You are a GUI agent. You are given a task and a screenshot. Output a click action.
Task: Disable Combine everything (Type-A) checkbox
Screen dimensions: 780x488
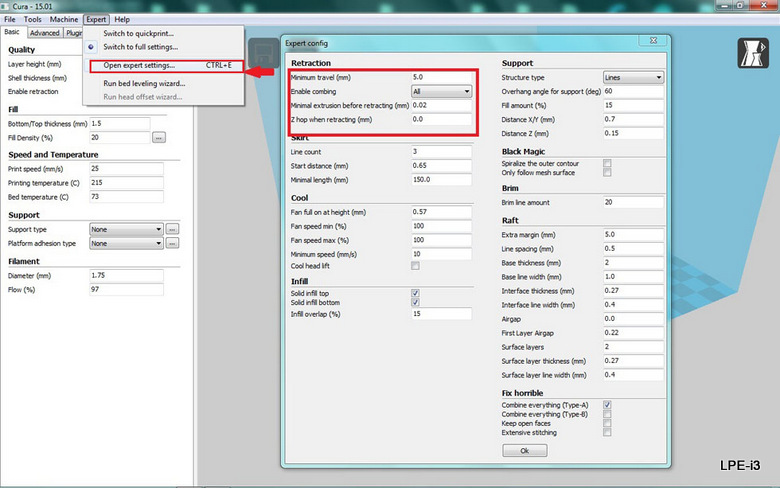click(x=607, y=405)
